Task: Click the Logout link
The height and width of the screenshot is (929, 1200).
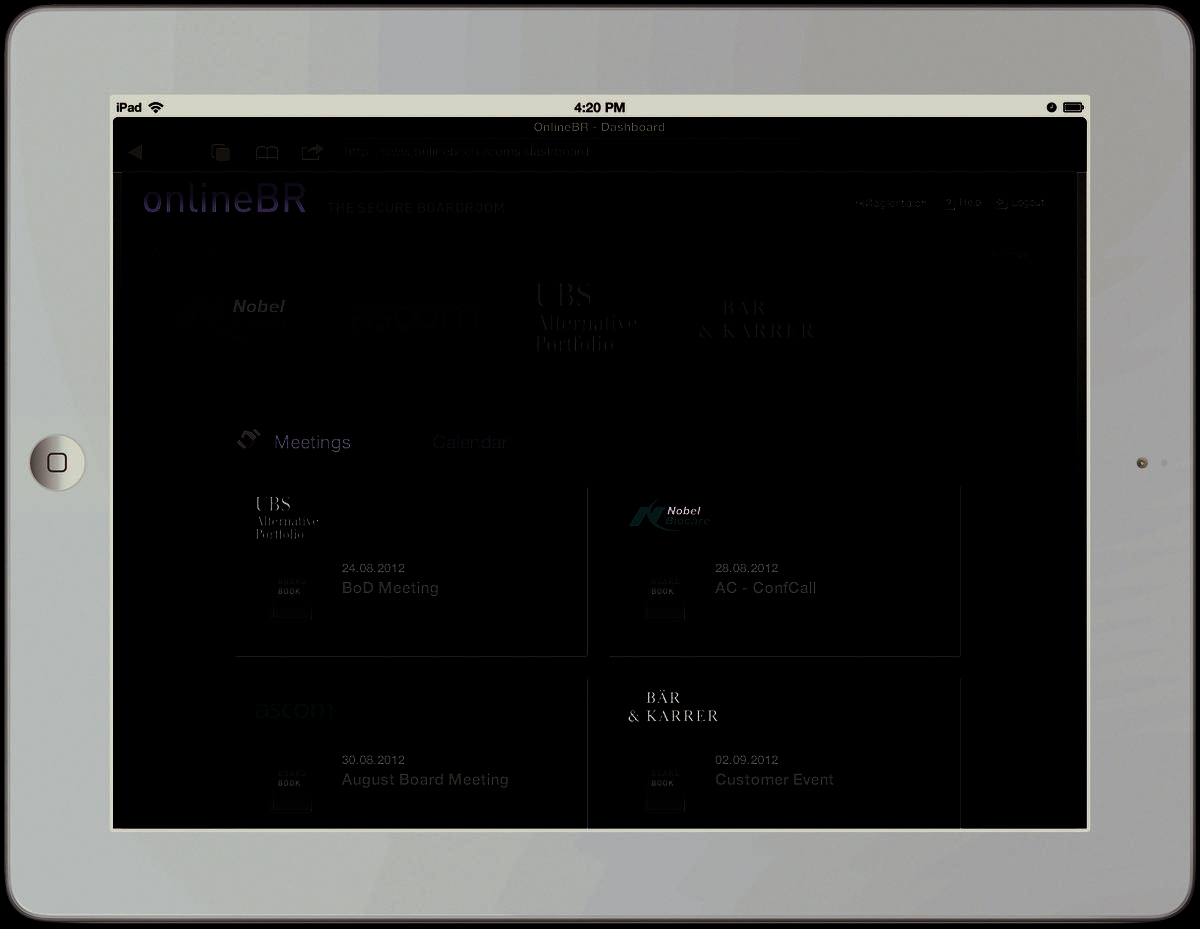Action: tap(1020, 203)
